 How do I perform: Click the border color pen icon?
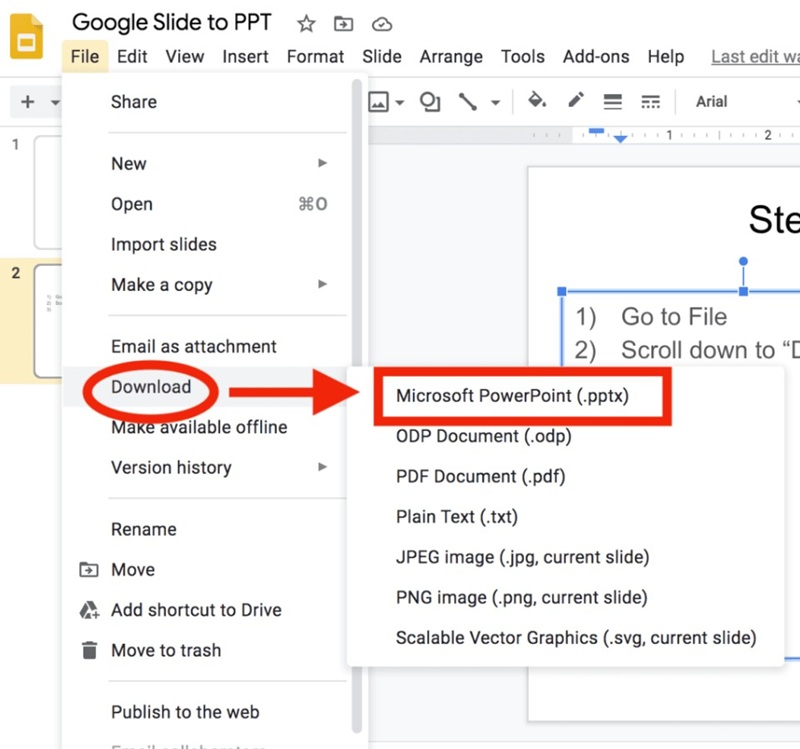click(x=575, y=101)
